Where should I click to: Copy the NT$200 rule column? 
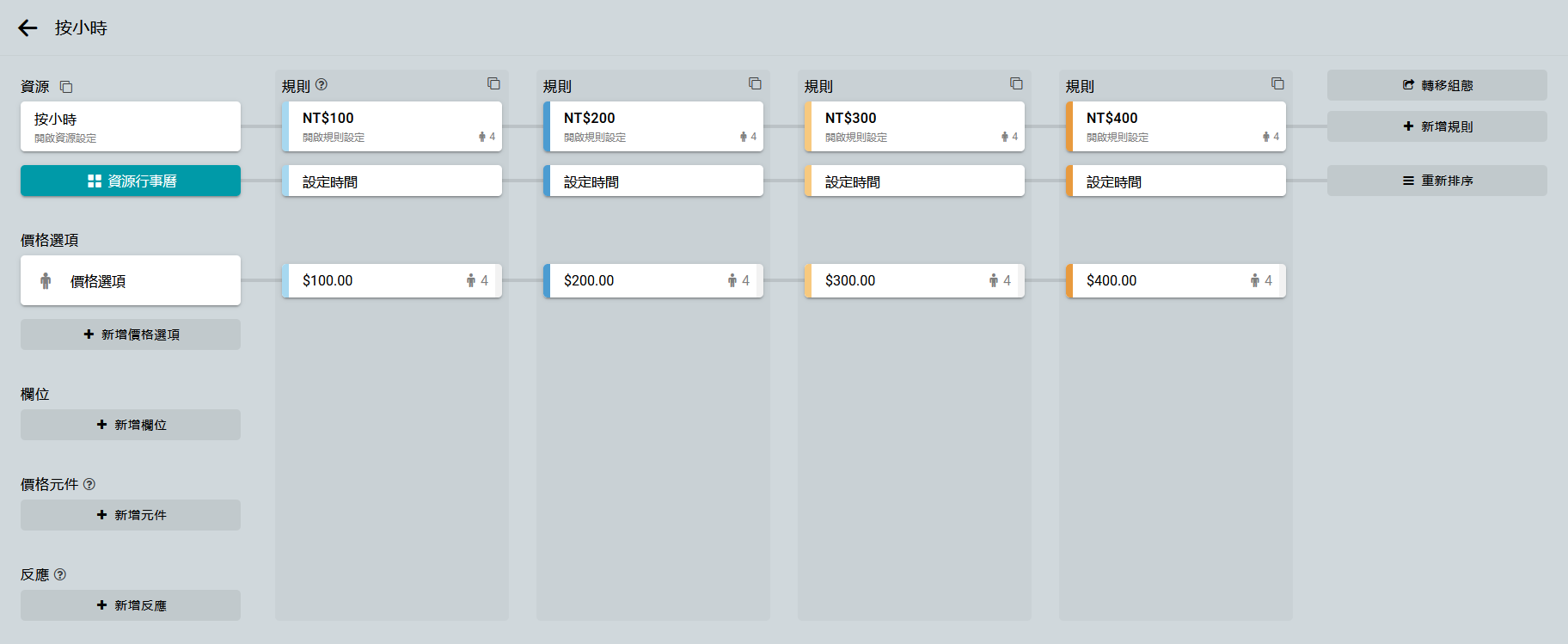click(x=755, y=83)
